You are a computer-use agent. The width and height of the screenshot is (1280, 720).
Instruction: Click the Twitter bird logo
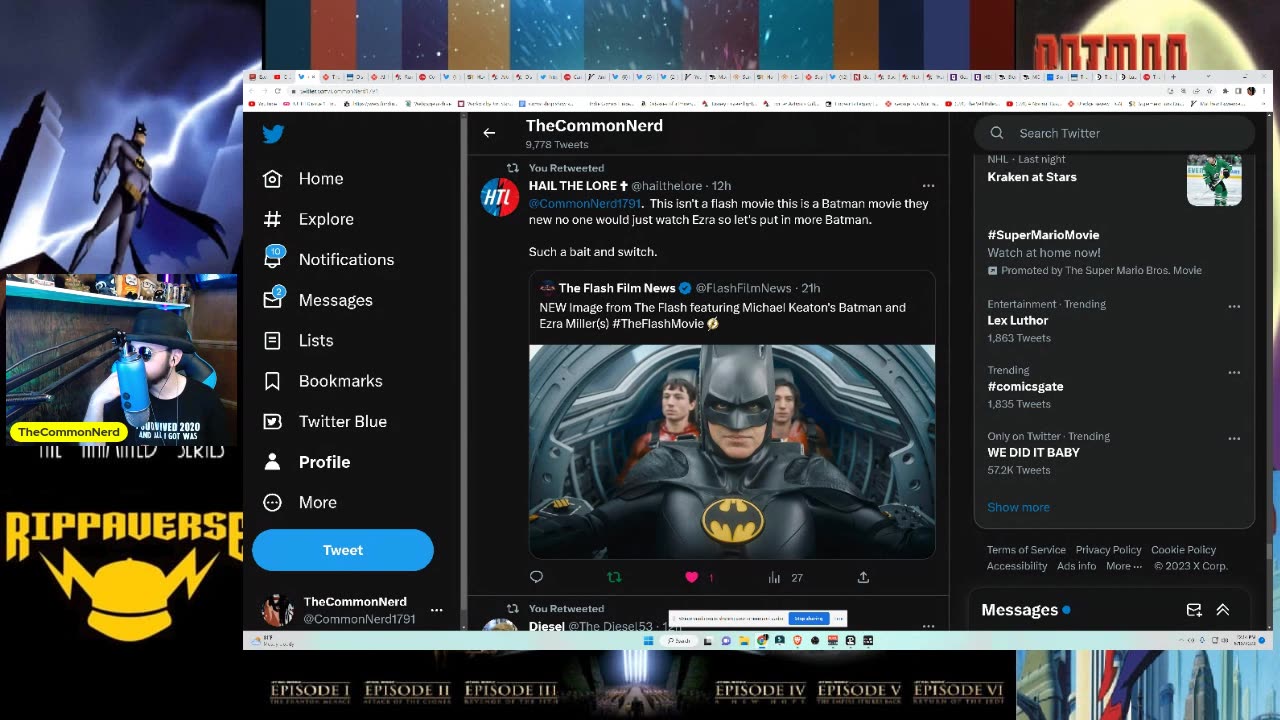pyautogui.click(x=273, y=134)
